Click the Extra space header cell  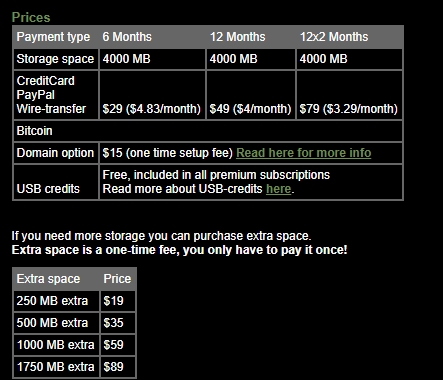56,279
